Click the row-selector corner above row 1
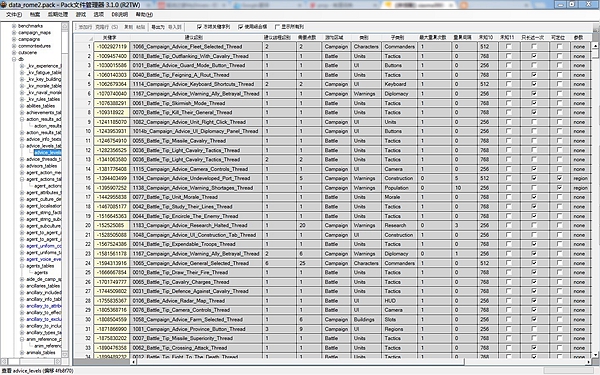 (83, 38)
